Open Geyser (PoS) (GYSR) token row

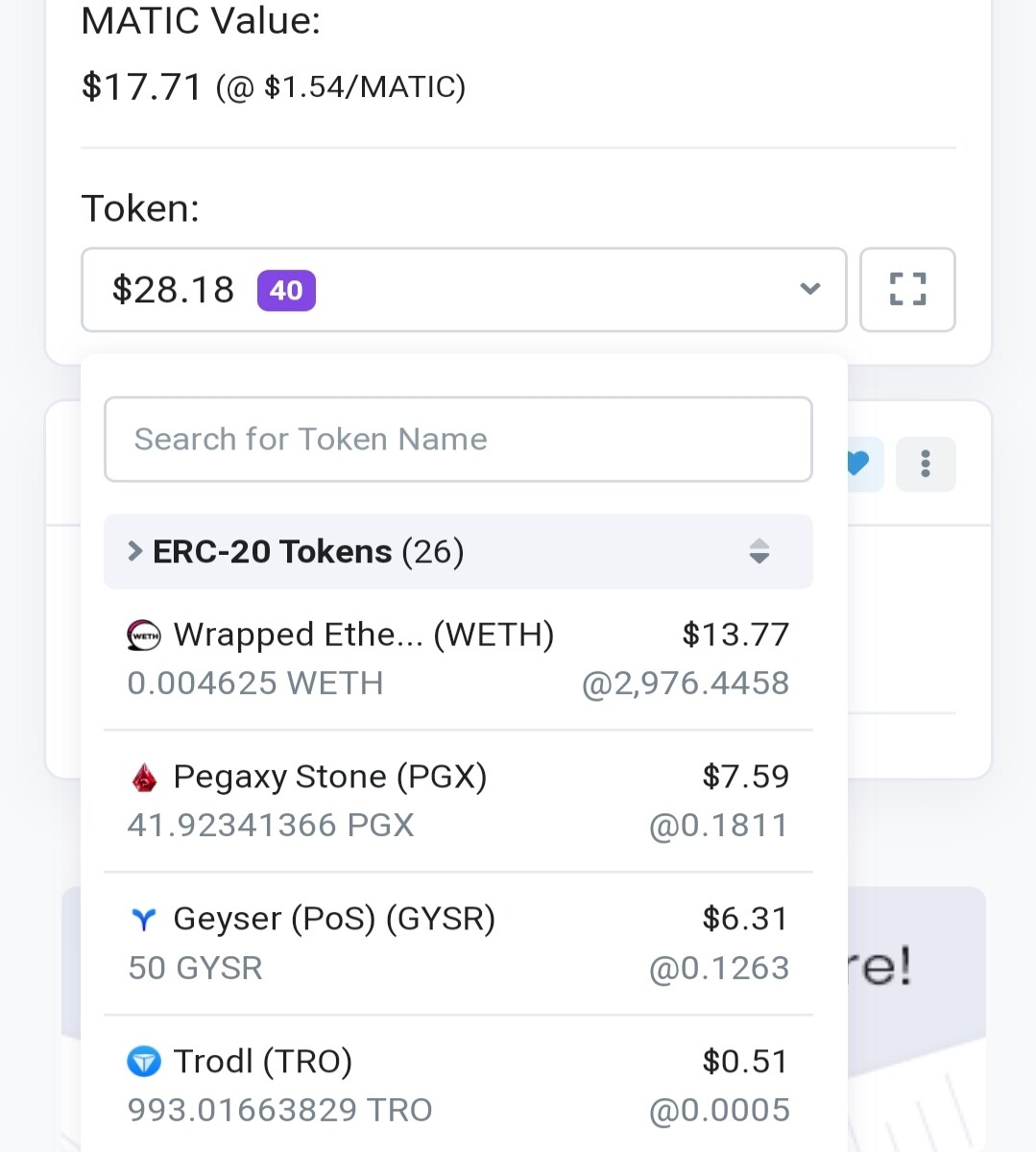[458, 944]
